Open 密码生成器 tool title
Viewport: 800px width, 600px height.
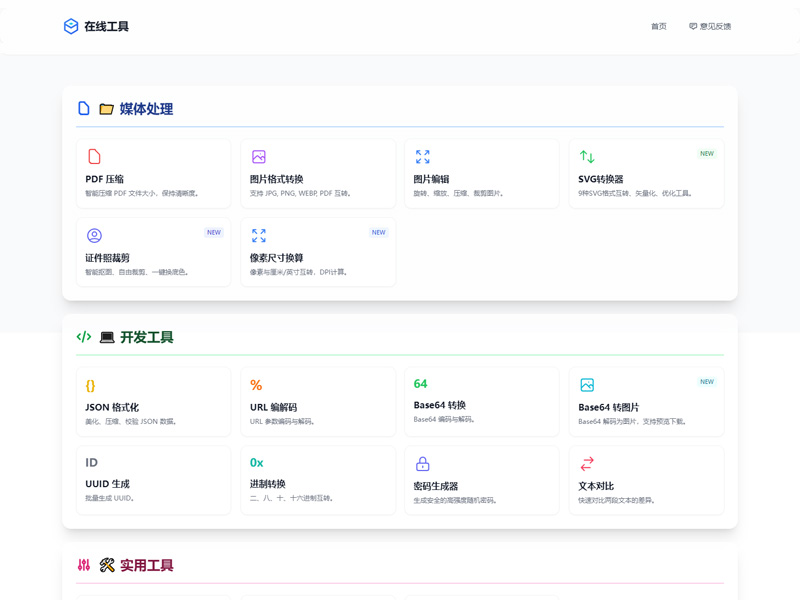[436, 486]
